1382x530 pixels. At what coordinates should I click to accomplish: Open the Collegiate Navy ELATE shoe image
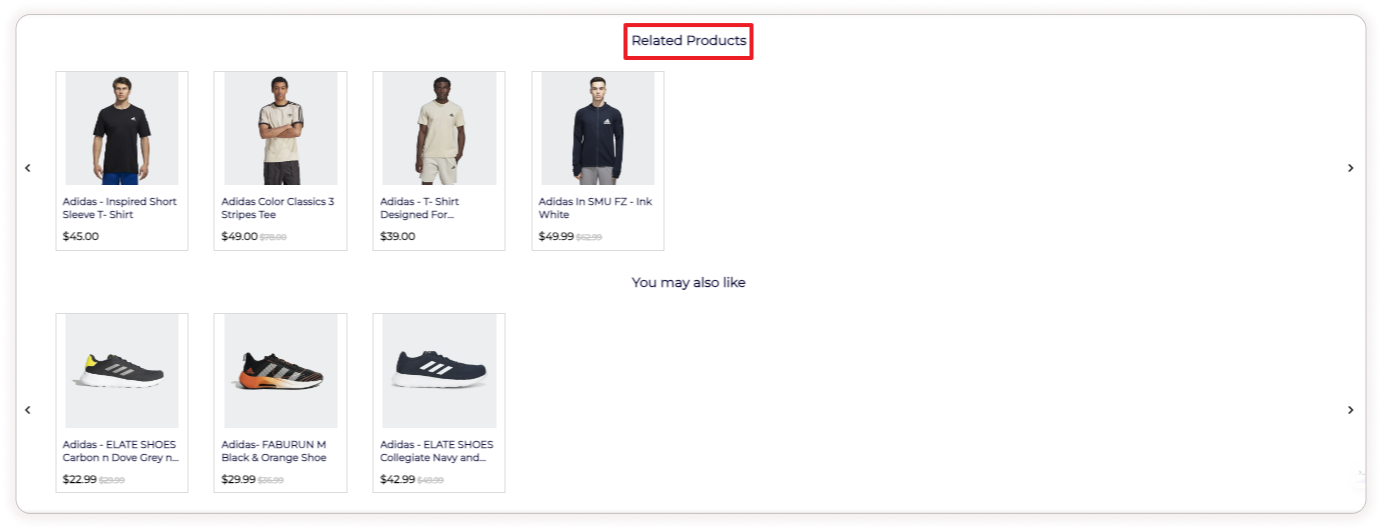coord(439,370)
